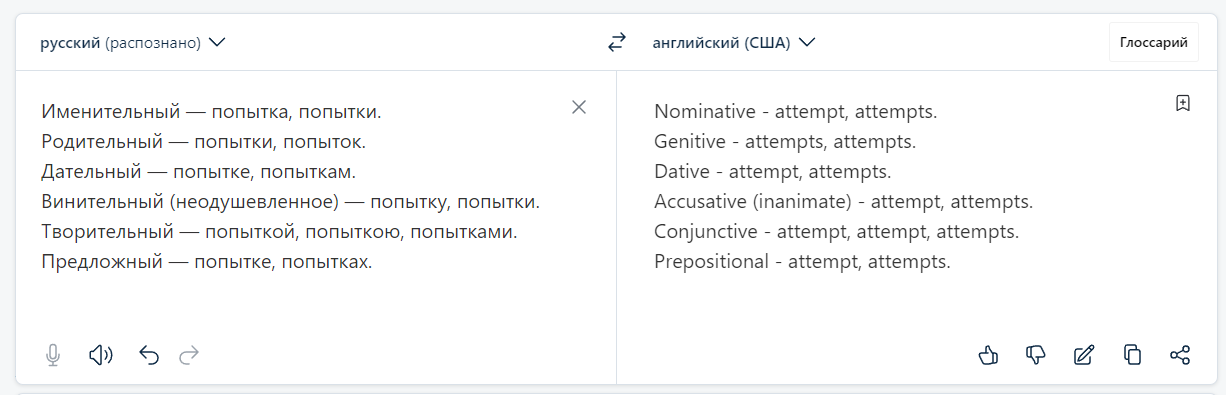Viewport: 1226px width, 395px height.
Task: Click the edit translation pencil icon
Action: pos(1084,354)
